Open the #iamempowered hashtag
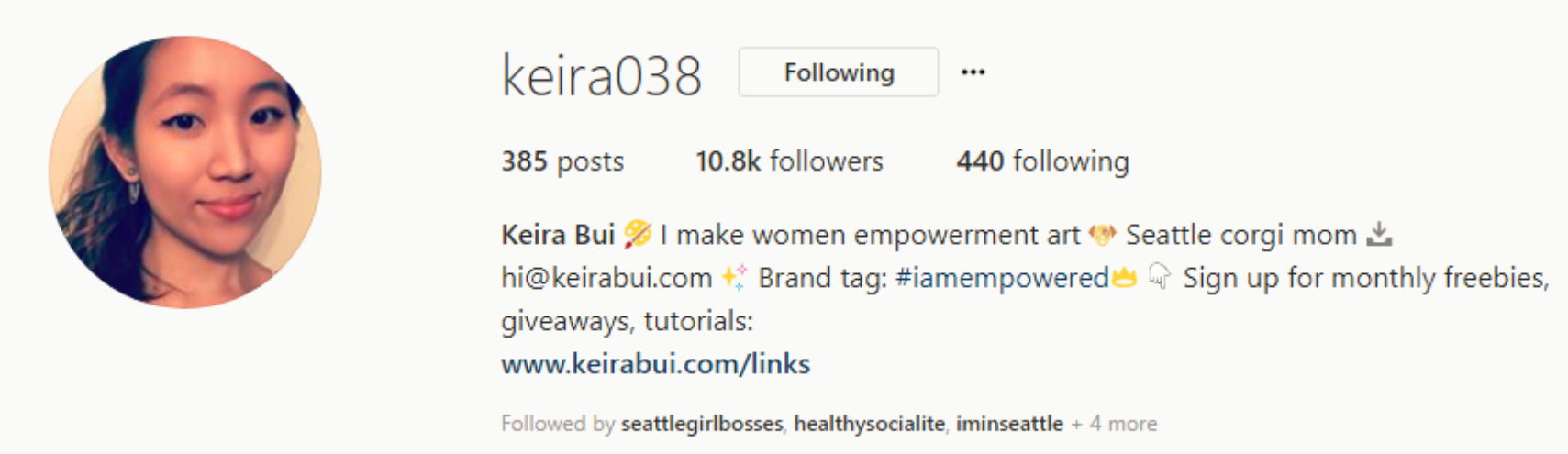The height and width of the screenshot is (454, 1568). tap(1002, 278)
